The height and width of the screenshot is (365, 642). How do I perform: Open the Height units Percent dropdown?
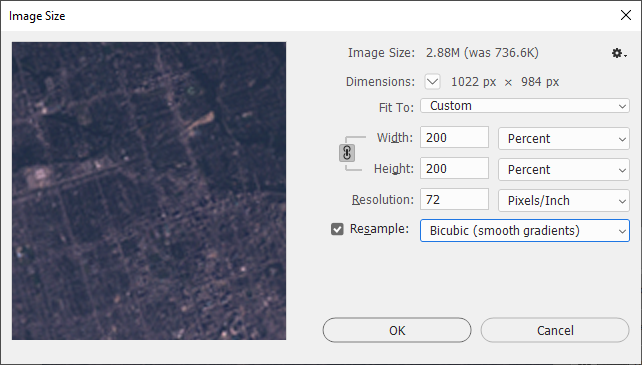[x=563, y=170]
